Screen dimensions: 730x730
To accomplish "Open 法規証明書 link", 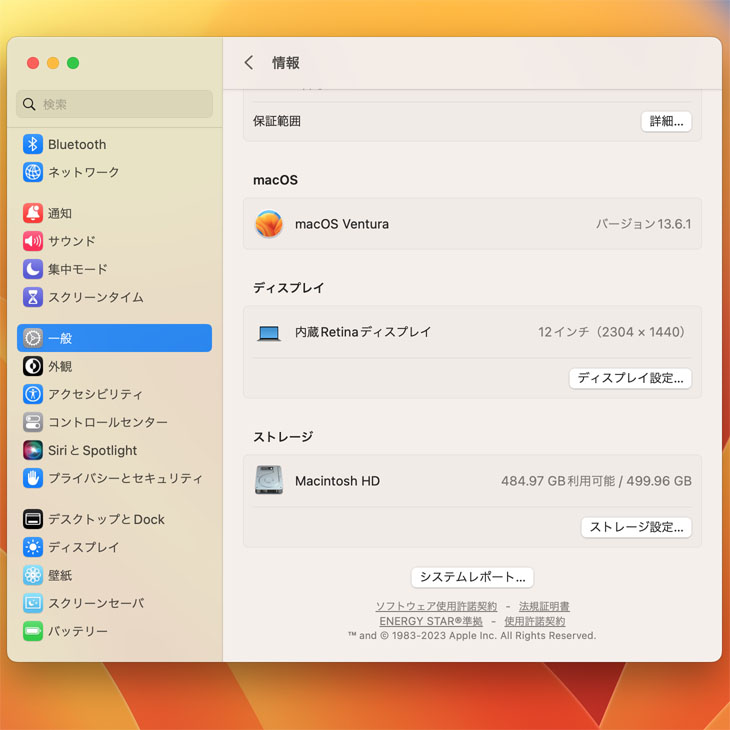I will pyautogui.click(x=544, y=606).
